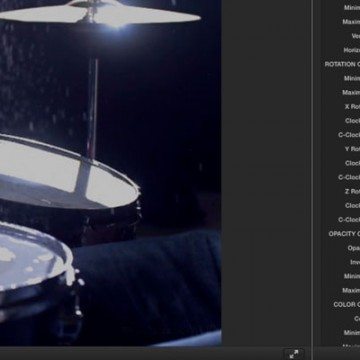Viewport: 360px width, 360px height.
Task: Click the Clockwise label under Y Rotation
Action: tap(352, 163)
